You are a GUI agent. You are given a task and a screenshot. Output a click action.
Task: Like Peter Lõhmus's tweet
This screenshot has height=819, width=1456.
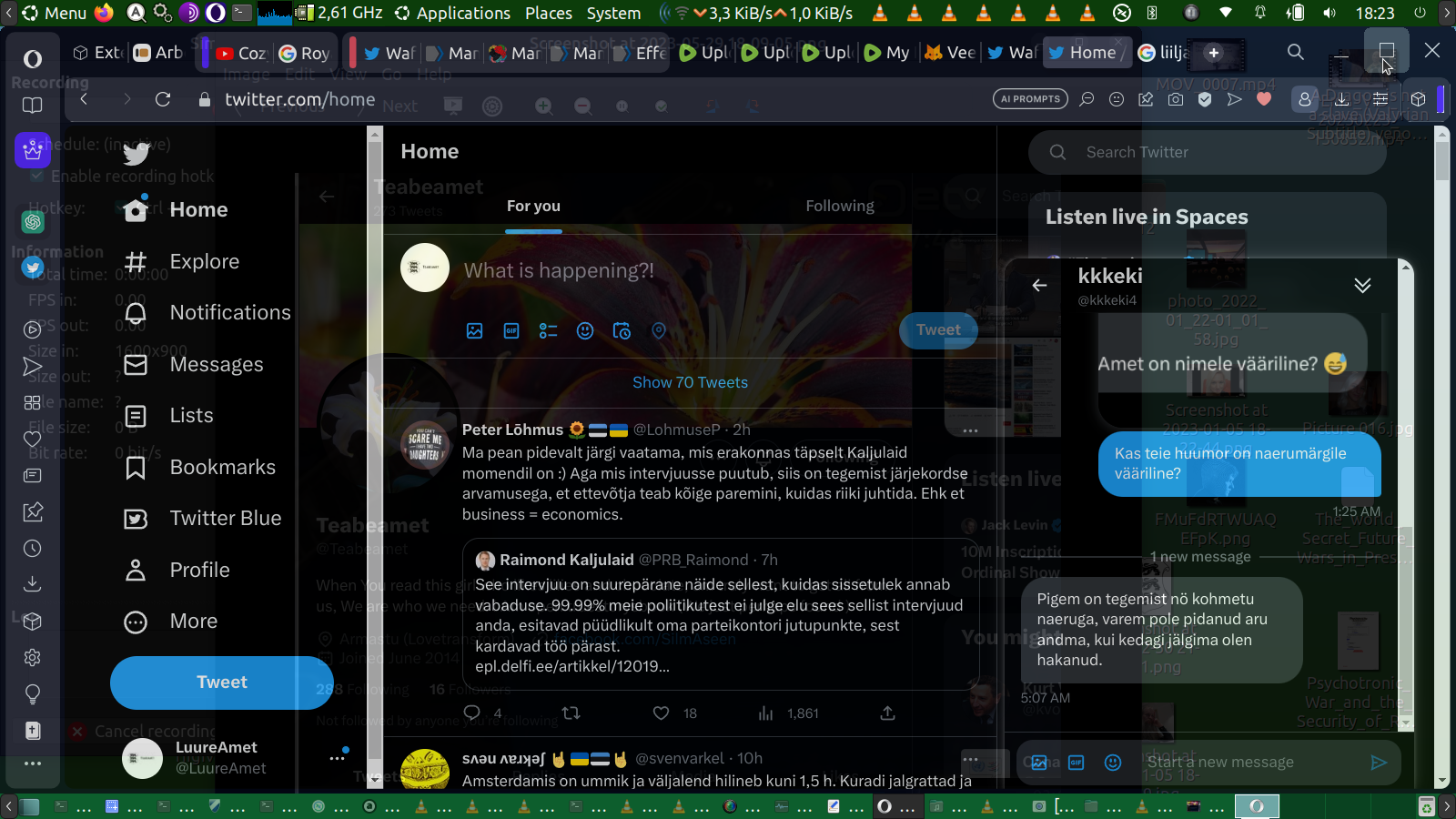pos(662,713)
